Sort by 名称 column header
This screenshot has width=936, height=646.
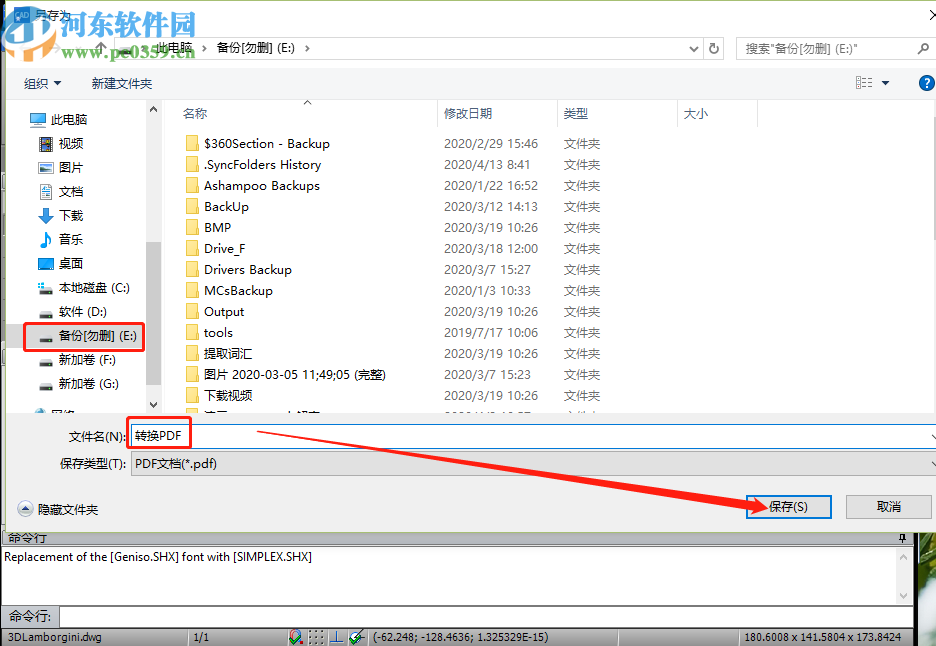(x=195, y=113)
